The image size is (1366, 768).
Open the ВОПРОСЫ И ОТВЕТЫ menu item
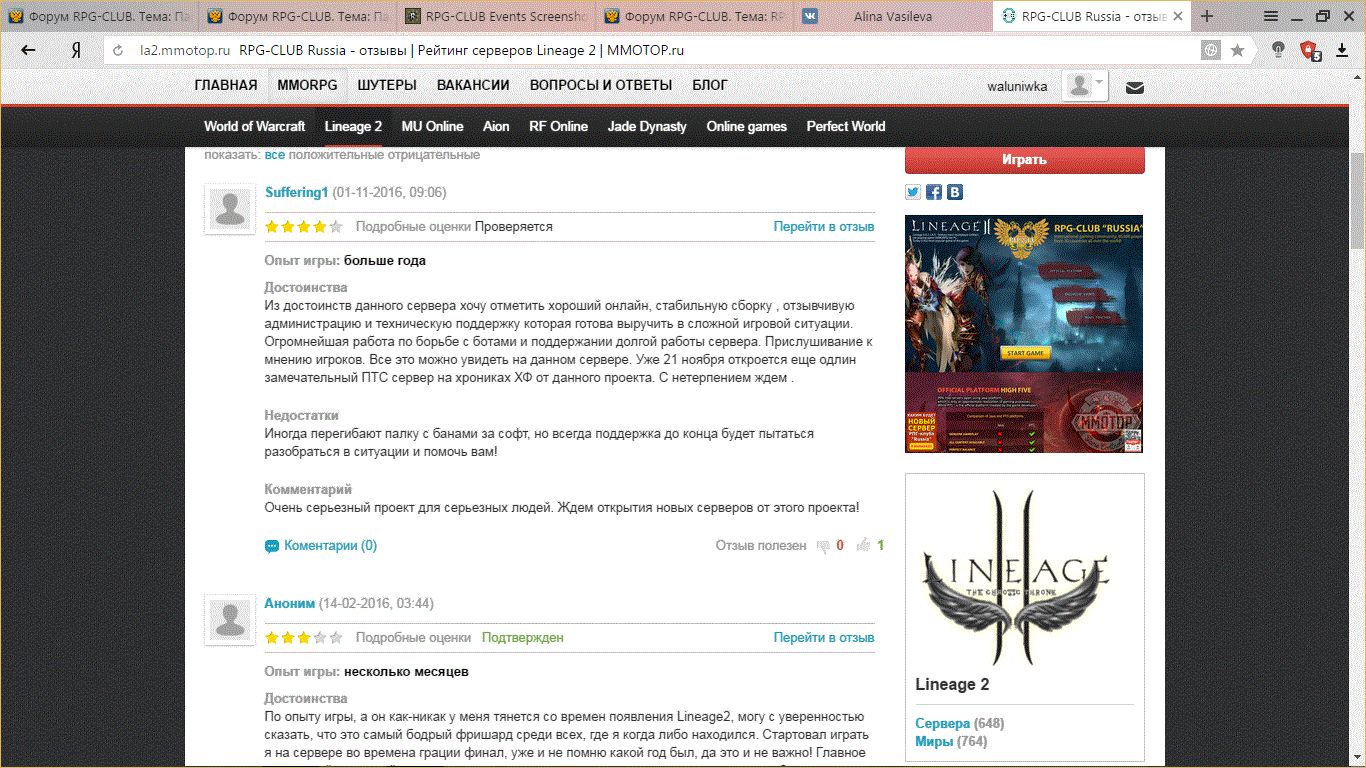point(601,86)
